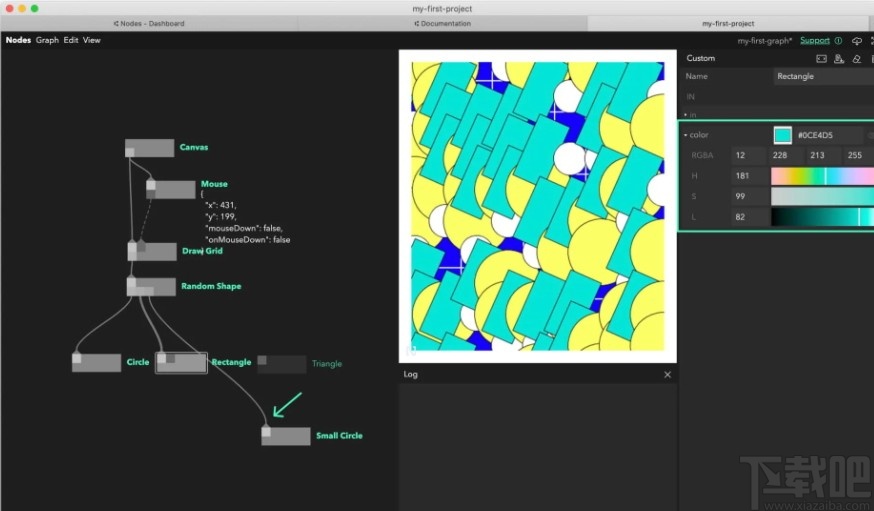Click the embed/code icon in the Custom panel header
This screenshot has height=511, width=874.
(821, 59)
